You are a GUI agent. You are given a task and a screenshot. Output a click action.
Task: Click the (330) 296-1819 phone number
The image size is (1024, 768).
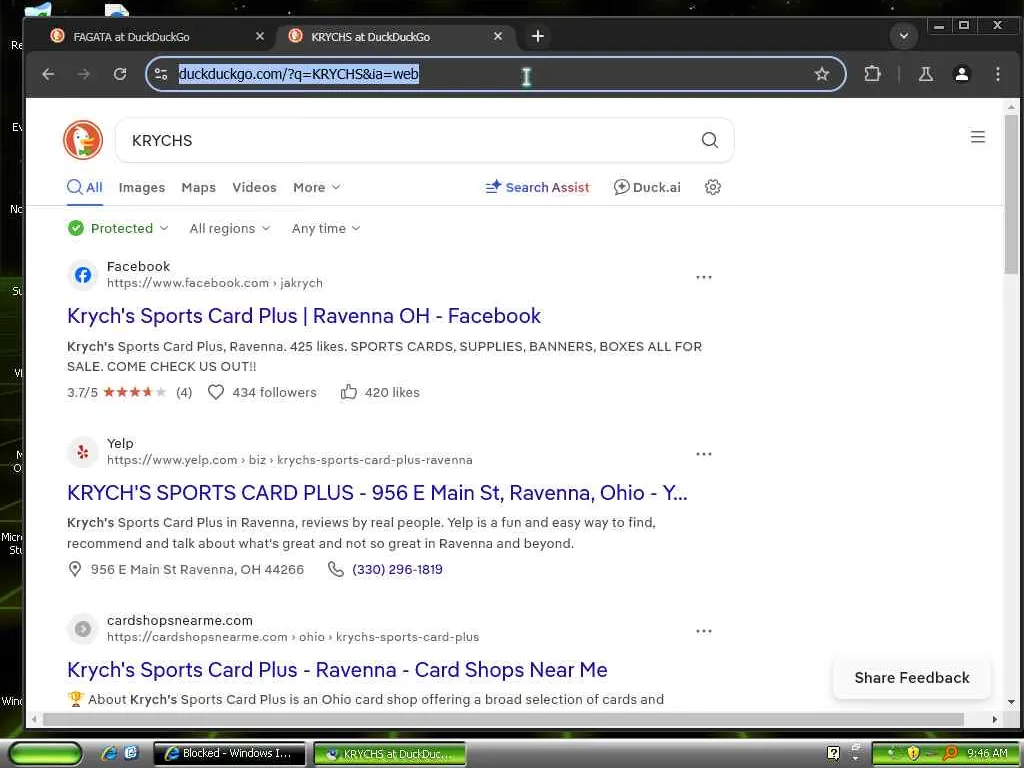pyautogui.click(x=397, y=569)
